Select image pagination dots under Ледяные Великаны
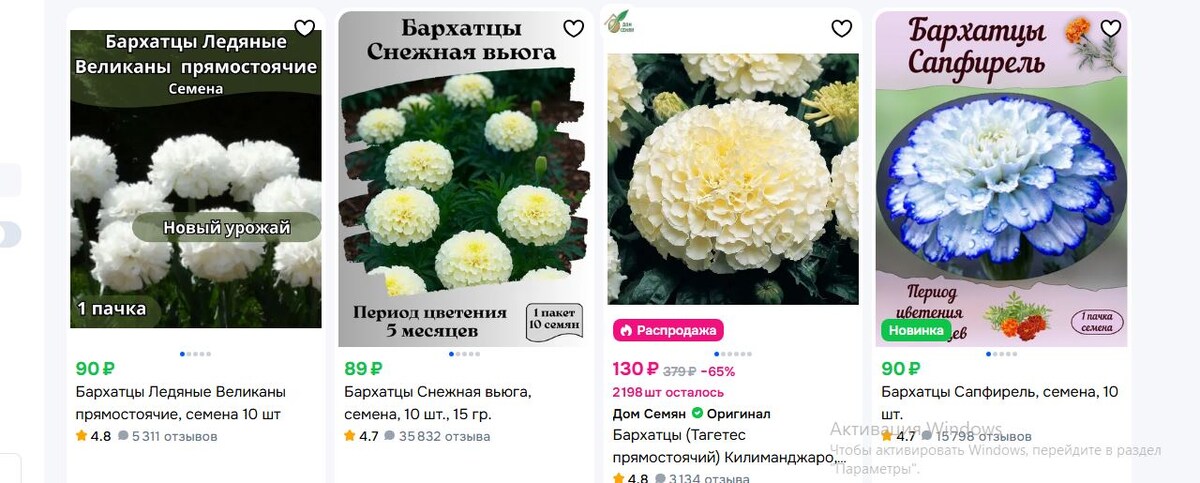 click(196, 354)
